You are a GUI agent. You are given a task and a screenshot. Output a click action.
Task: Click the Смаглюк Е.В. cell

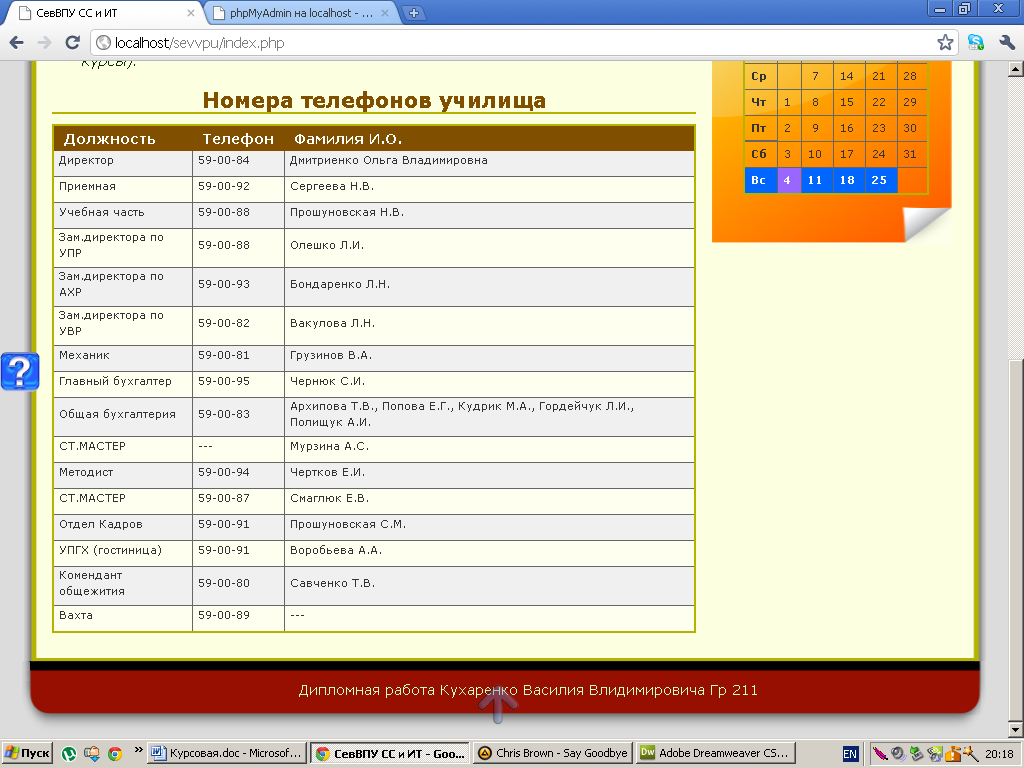click(489, 501)
